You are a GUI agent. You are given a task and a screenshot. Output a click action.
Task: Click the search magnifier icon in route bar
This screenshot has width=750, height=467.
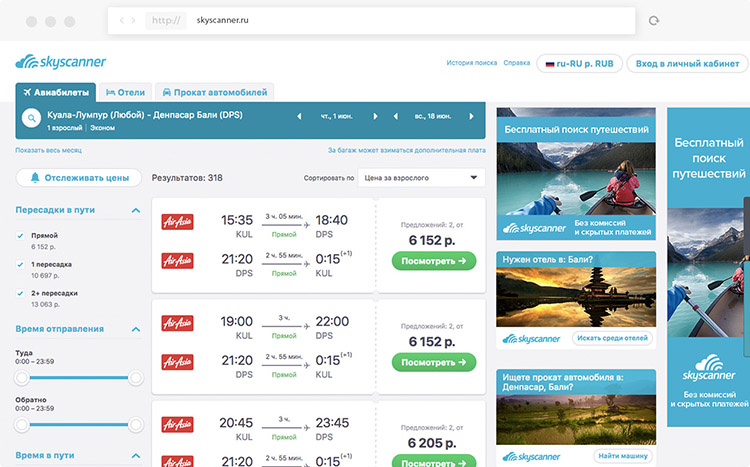point(30,121)
